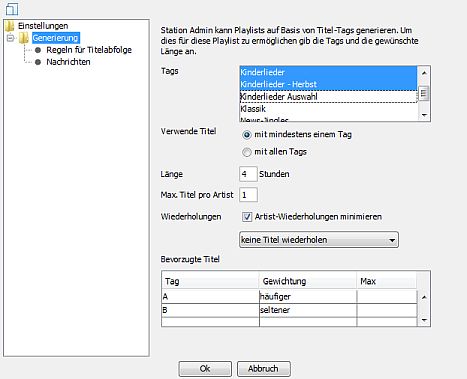
Task: Open the Nachrichten tree item
Action: click(x=68, y=62)
